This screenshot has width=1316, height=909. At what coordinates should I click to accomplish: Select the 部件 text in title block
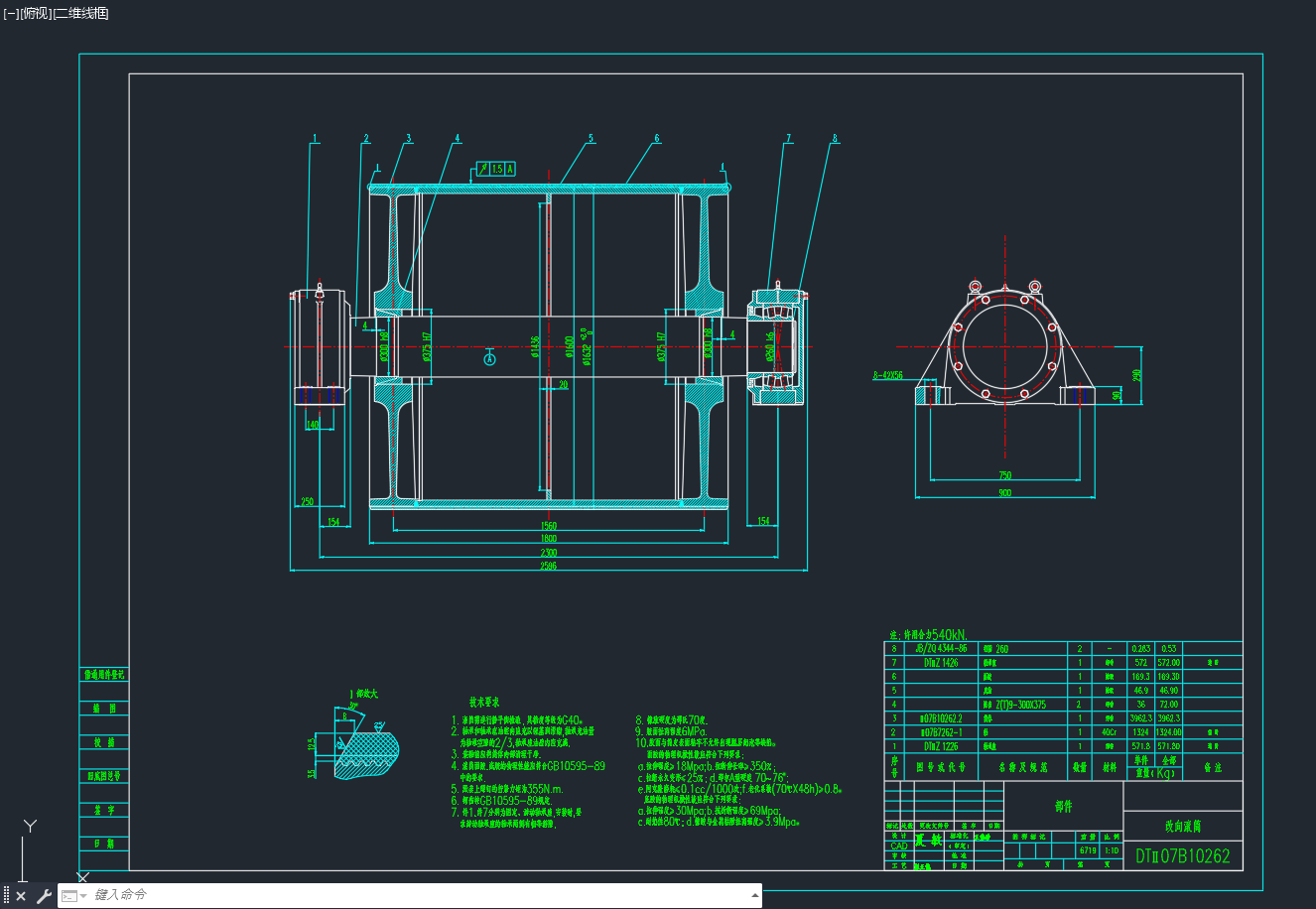(1063, 806)
